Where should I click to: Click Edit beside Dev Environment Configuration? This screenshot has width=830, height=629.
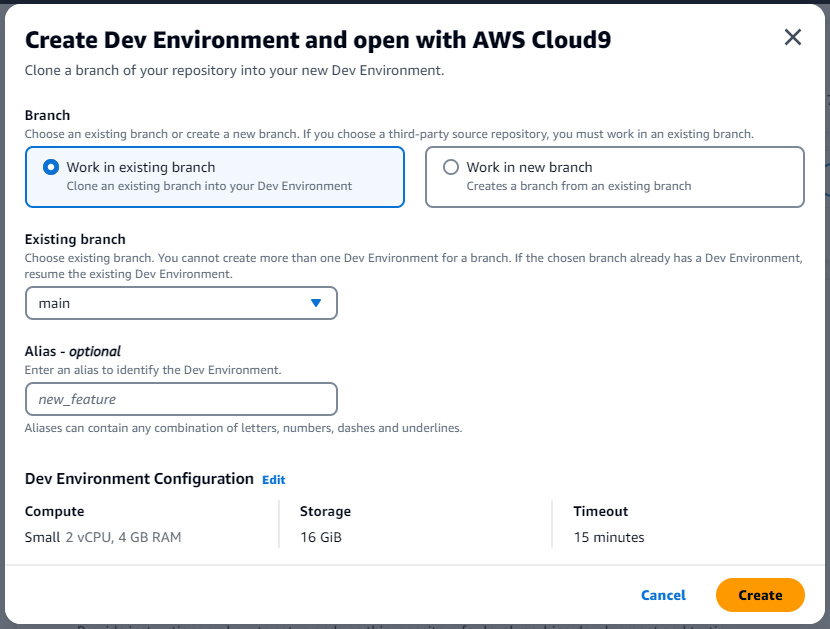click(x=273, y=480)
